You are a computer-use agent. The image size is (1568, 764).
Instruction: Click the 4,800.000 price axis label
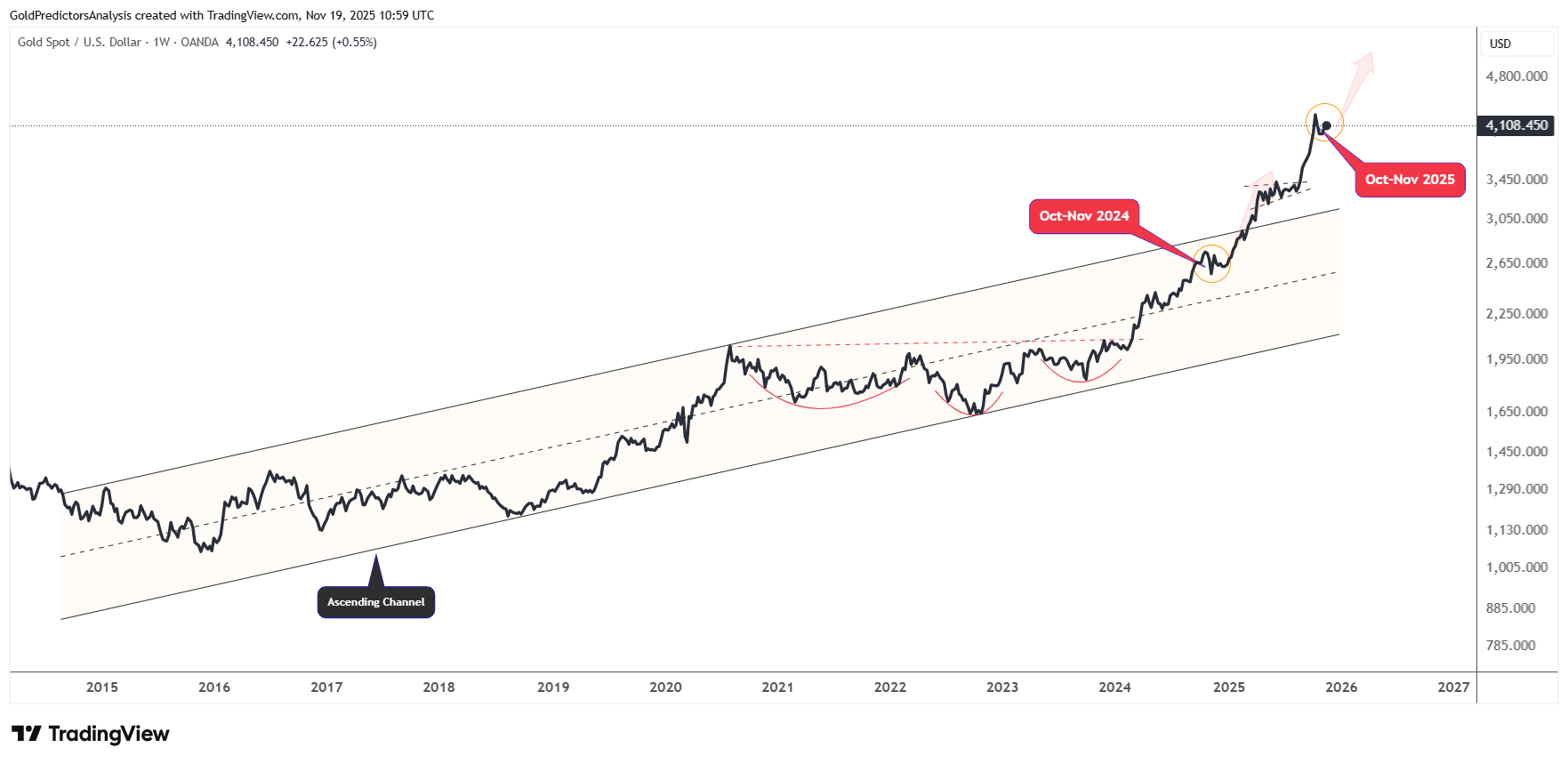1516,76
